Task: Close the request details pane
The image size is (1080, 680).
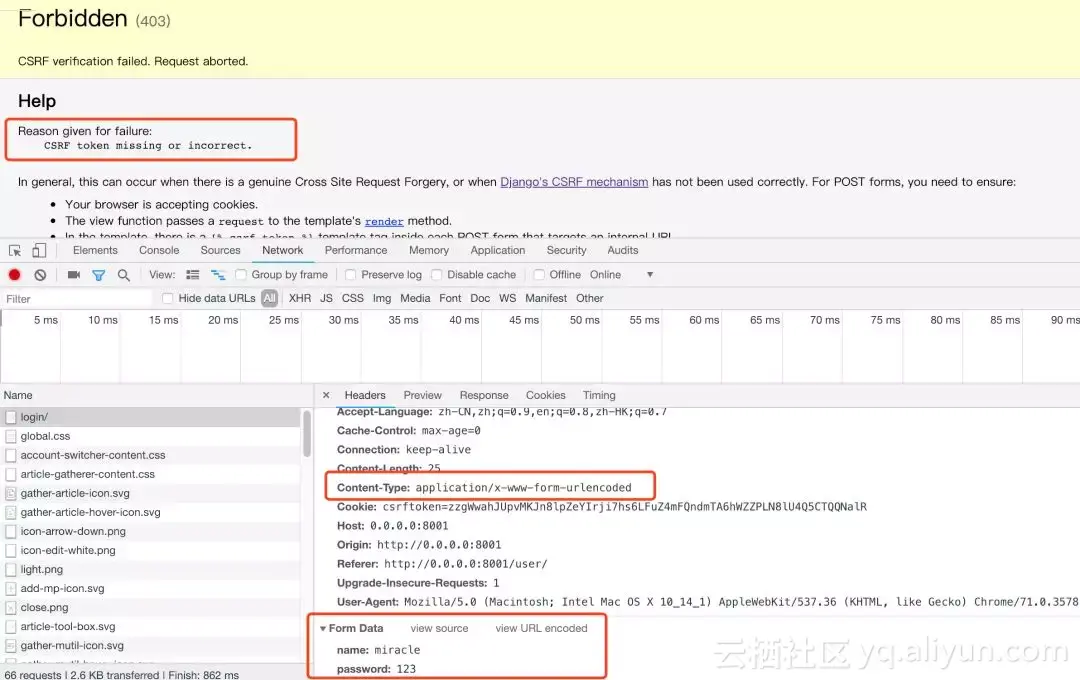Action: pyautogui.click(x=326, y=395)
